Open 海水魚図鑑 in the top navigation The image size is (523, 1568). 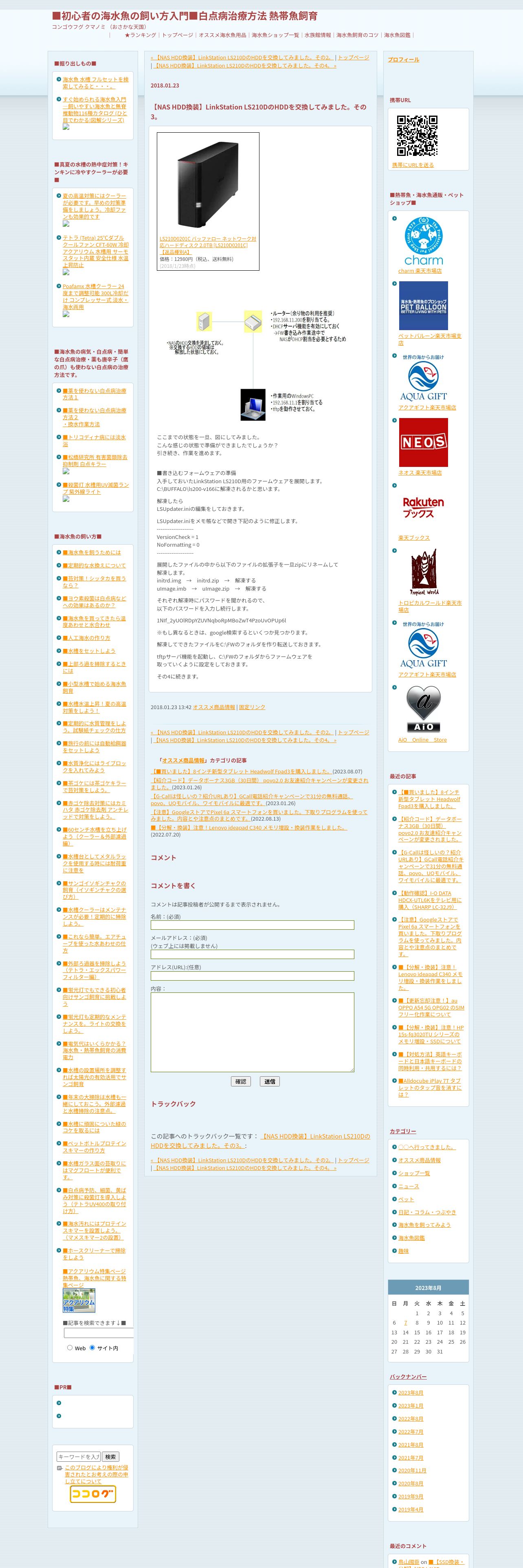pyautogui.click(x=397, y=35)
